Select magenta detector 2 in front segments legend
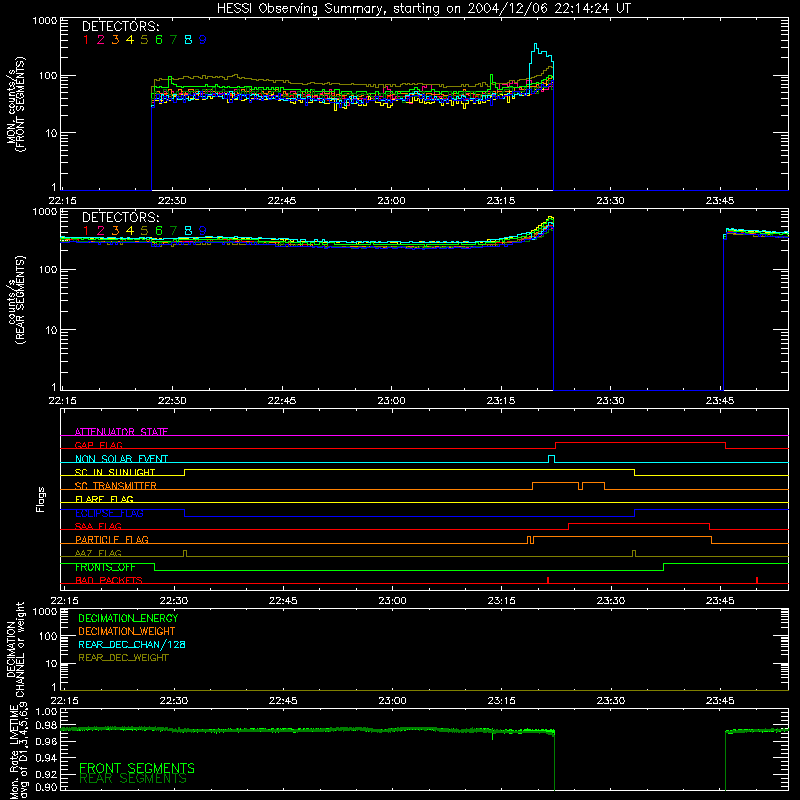This screenshot has width=800, height=800. [x=101, y=40]
